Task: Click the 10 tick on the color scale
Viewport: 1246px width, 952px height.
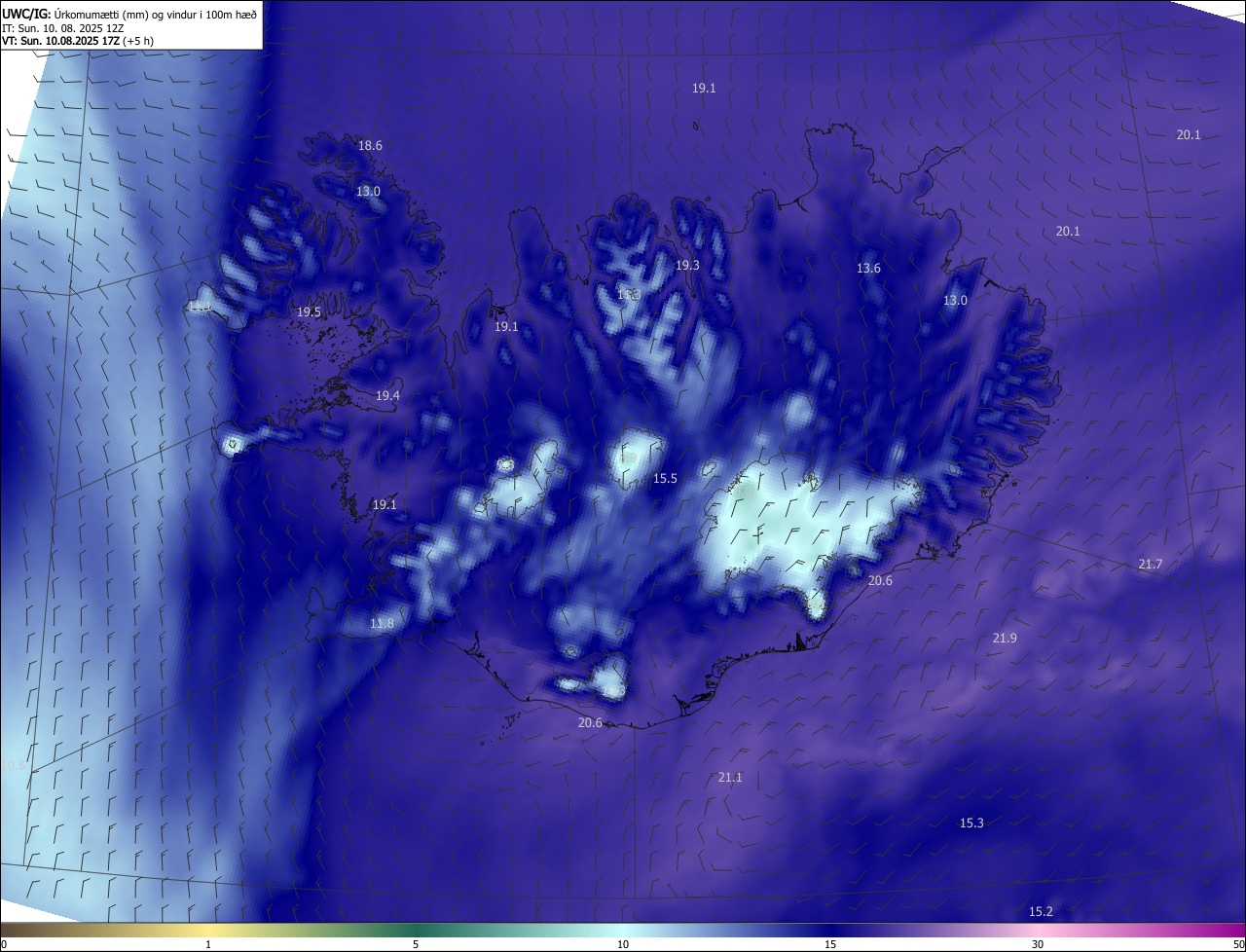Action: click(623, 944)
